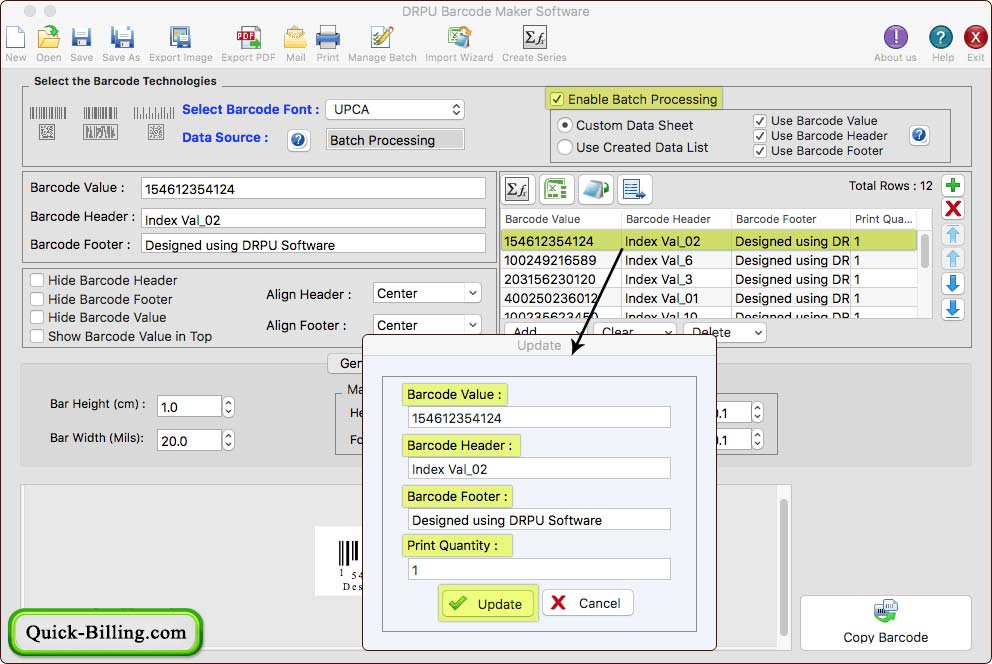Open the Align Footer dropdown
The height and width of the screenshot is (664, 992).
point(427,325)
